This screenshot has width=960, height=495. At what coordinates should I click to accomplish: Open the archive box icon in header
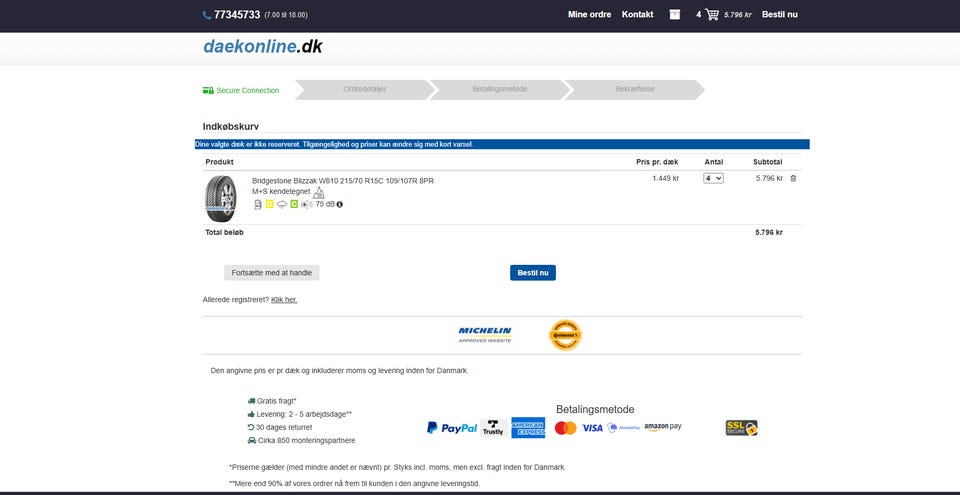pyautogui.click(x=675, y=15)
